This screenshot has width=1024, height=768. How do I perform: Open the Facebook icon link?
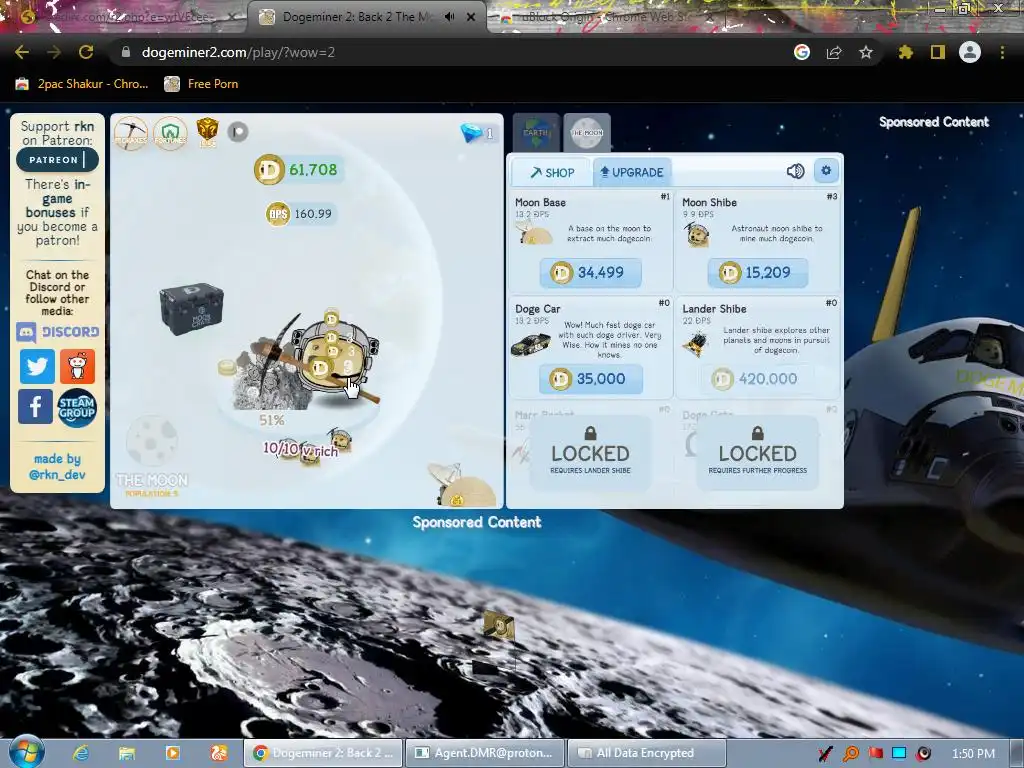tap(35, 406)
